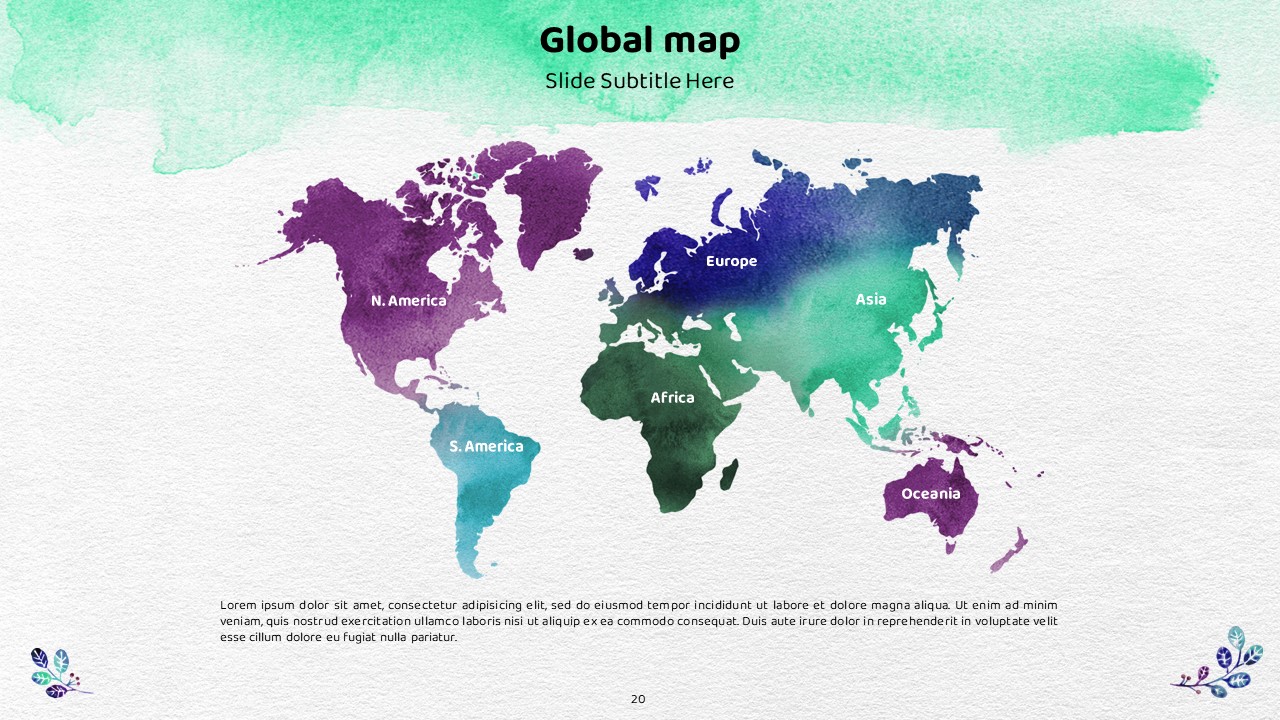Click the "Europe" label on map

click(x=731, y=261)
